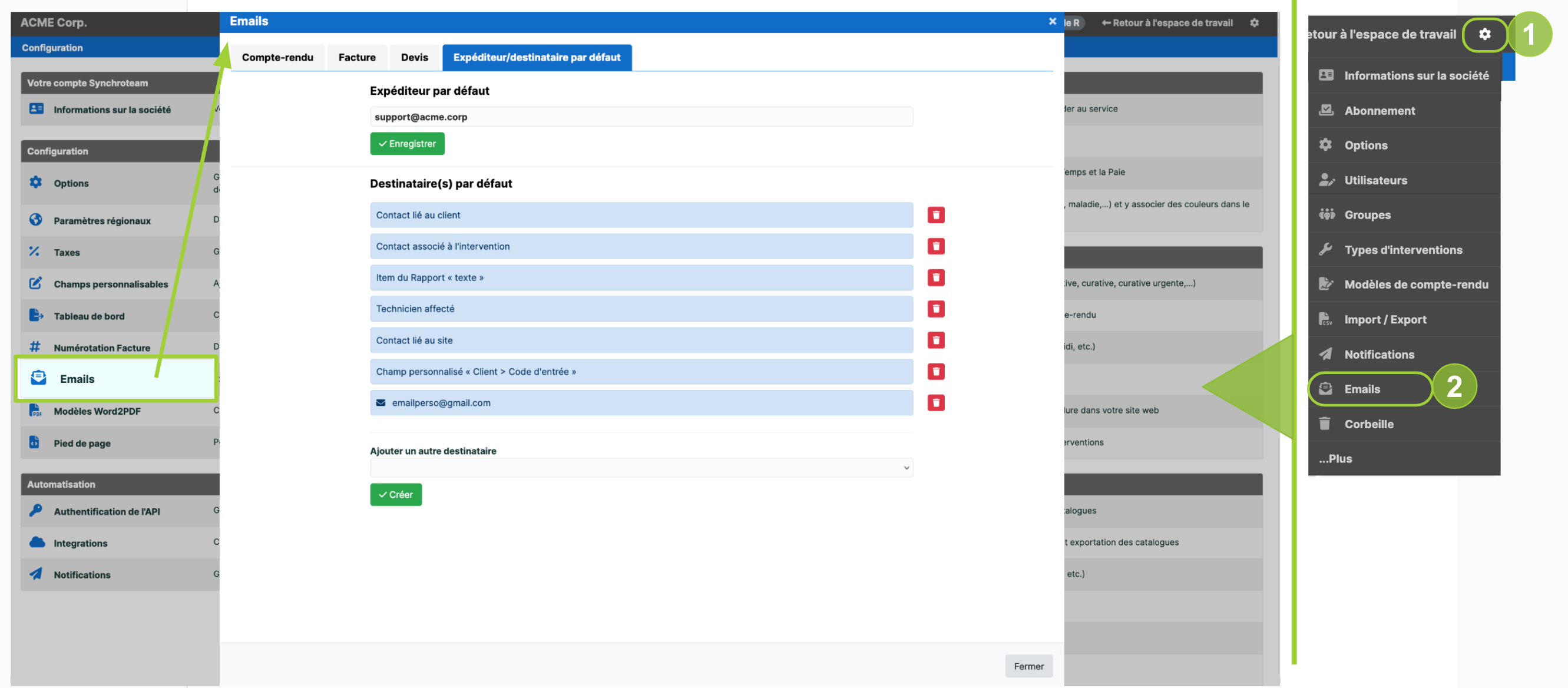Open Abonnement in the dropdown menu
The image size is (1568, 688).
coord(1404,111)
